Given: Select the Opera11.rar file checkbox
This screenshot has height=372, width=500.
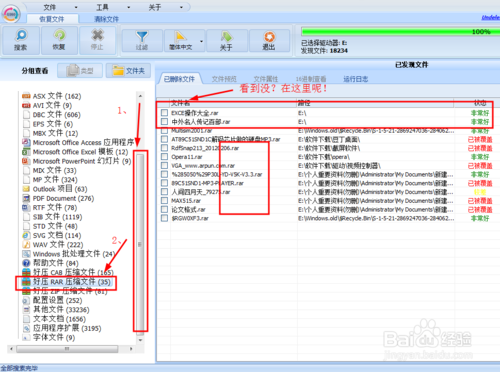Looking at the screenshot, I should (x=164, y=157).
